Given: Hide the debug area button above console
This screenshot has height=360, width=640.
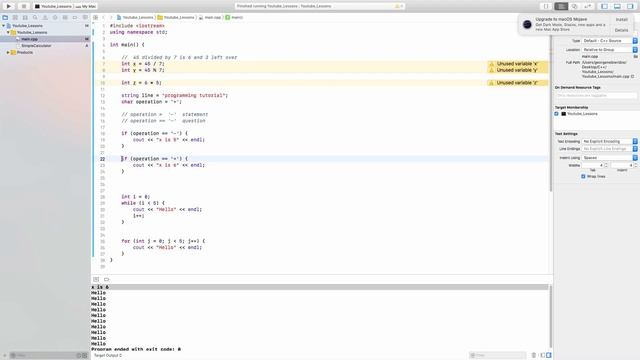Looking at the screenshot, I should click(96, 280).
